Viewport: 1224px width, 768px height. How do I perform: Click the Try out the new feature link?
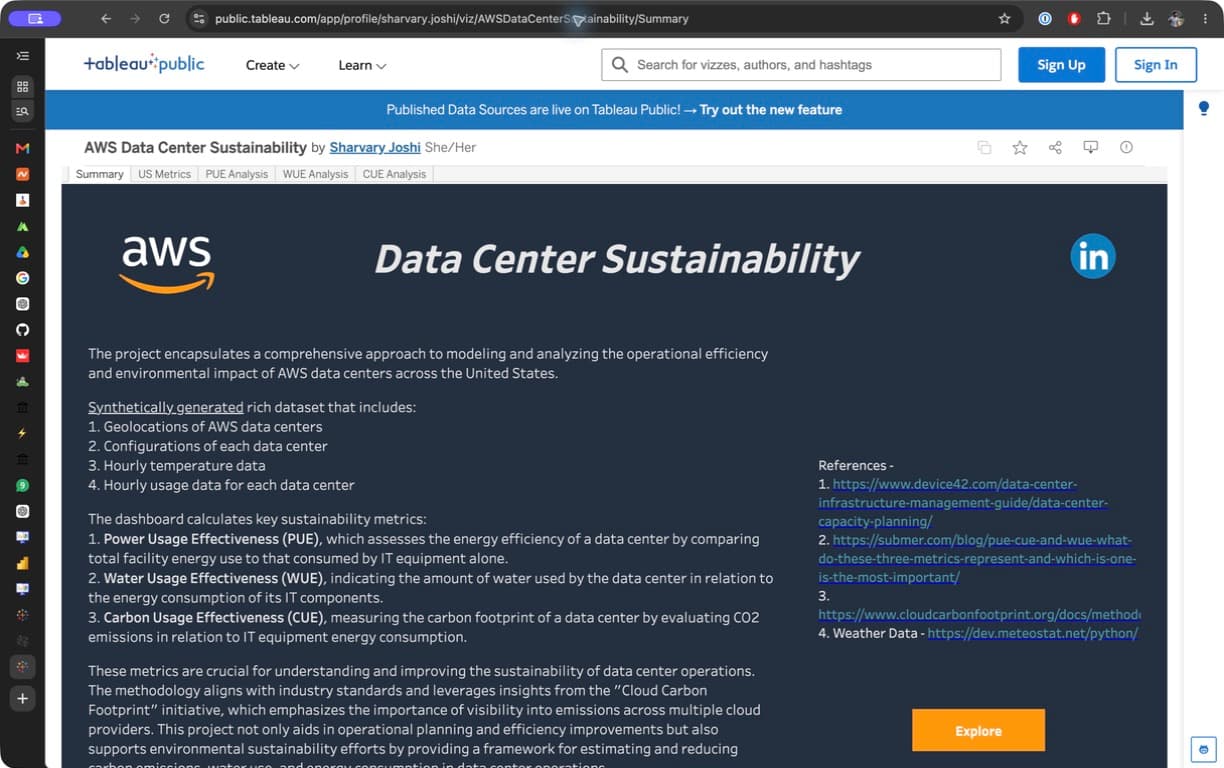coord(771,110)
